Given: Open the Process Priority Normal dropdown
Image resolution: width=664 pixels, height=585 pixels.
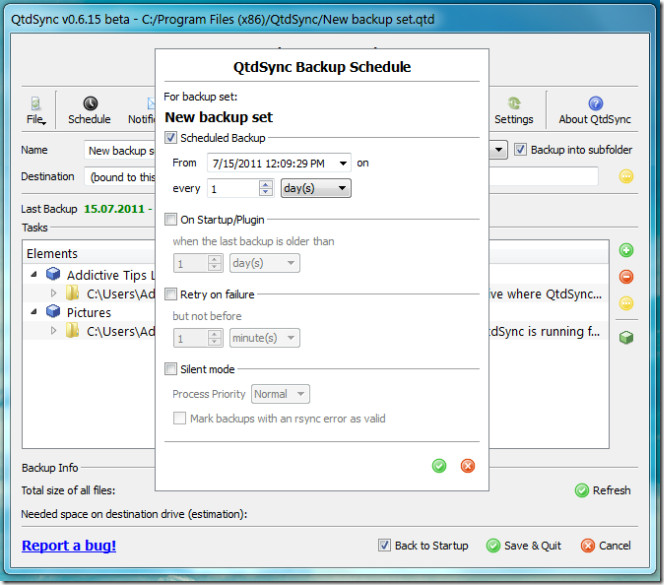Looking at the screenshot, I should coord(280,394).
